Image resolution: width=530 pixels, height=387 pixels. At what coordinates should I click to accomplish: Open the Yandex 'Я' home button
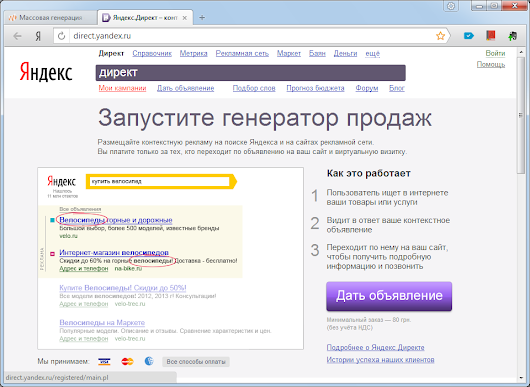(38, 36)
